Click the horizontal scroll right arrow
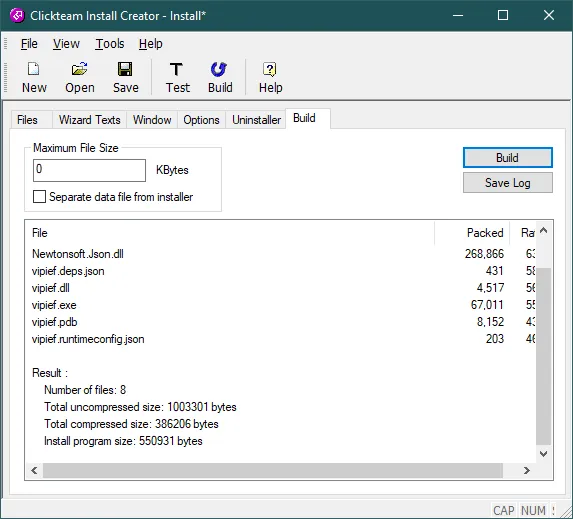 (527, 470)
